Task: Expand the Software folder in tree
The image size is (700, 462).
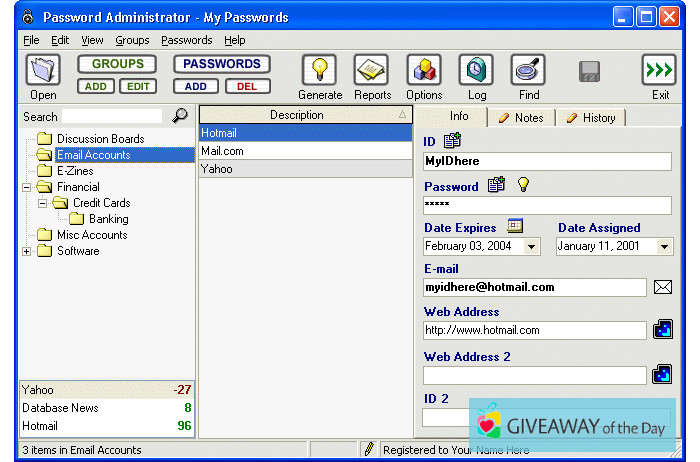Action: (x=27, y=251)
